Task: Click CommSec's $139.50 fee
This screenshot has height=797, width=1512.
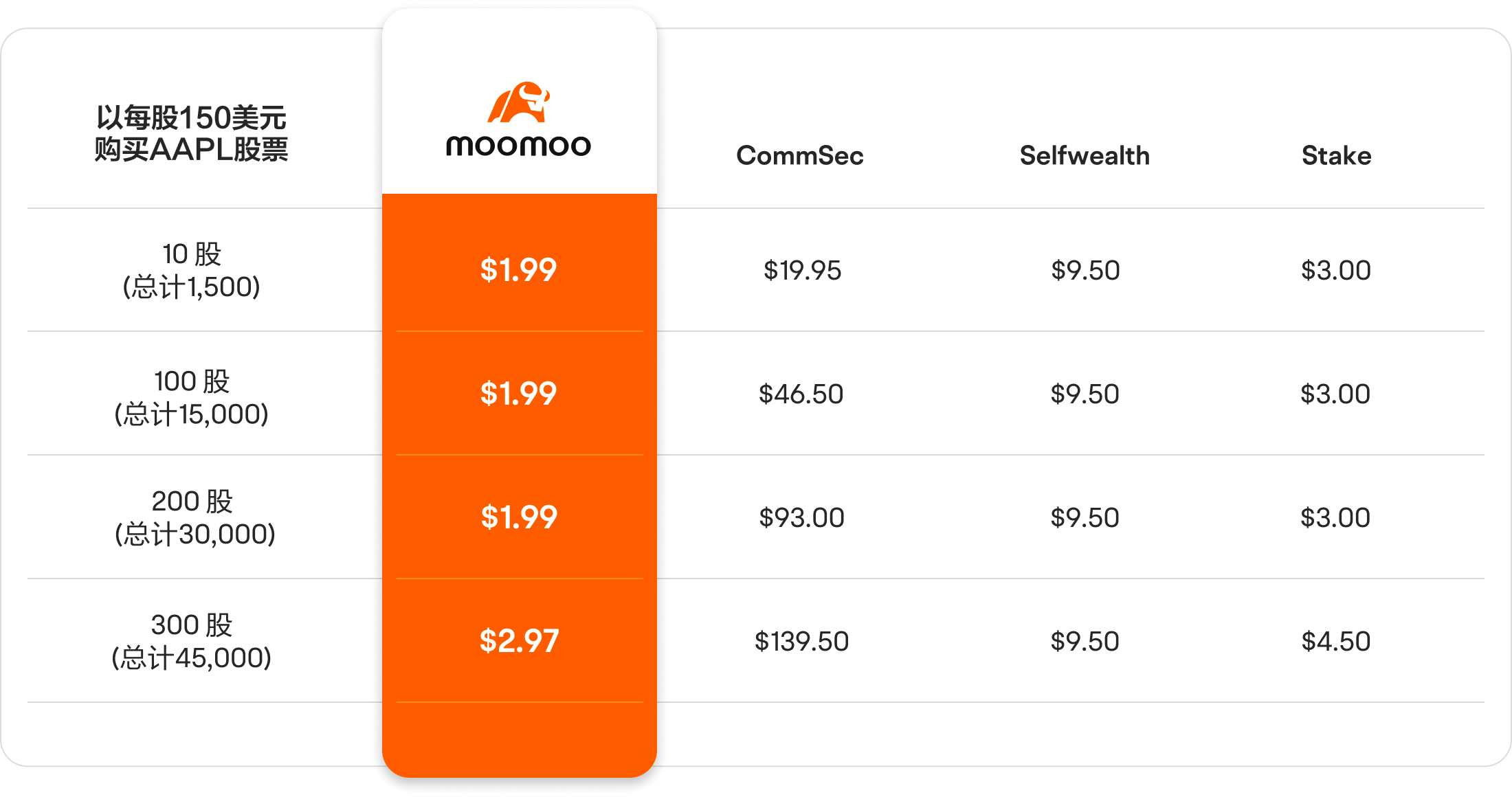Action: (x=801, y=642)
